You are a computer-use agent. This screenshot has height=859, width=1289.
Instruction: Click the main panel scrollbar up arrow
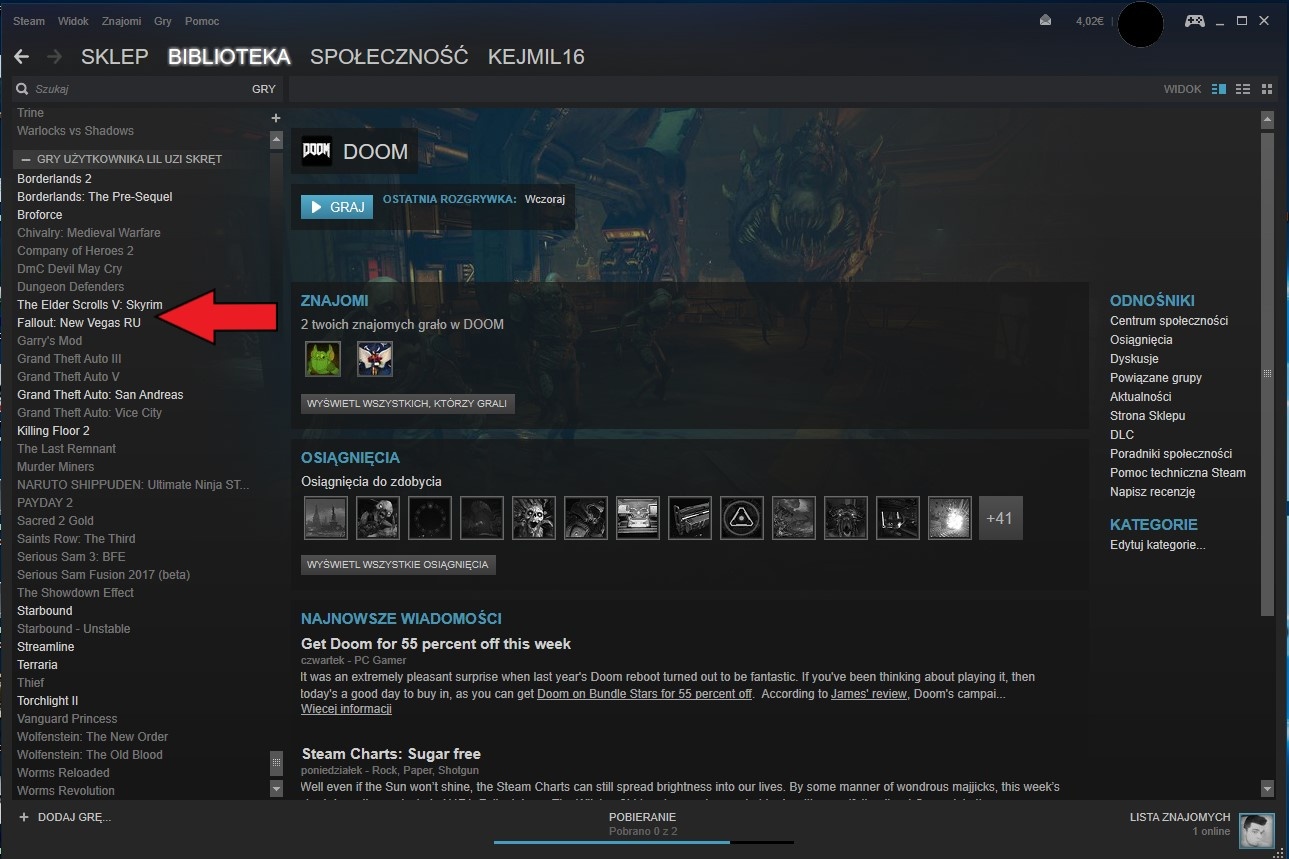click(x=1267, y=120)
